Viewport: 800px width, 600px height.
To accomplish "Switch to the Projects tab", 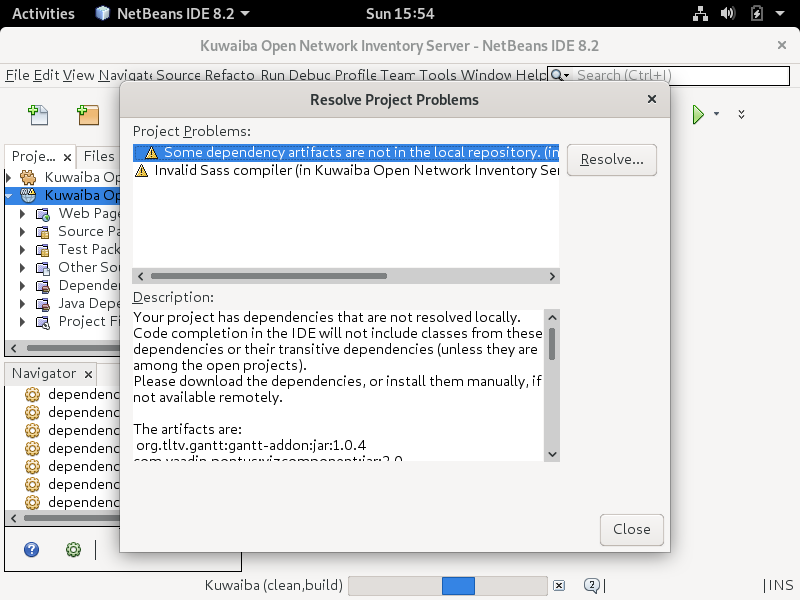I will point(34,156).
